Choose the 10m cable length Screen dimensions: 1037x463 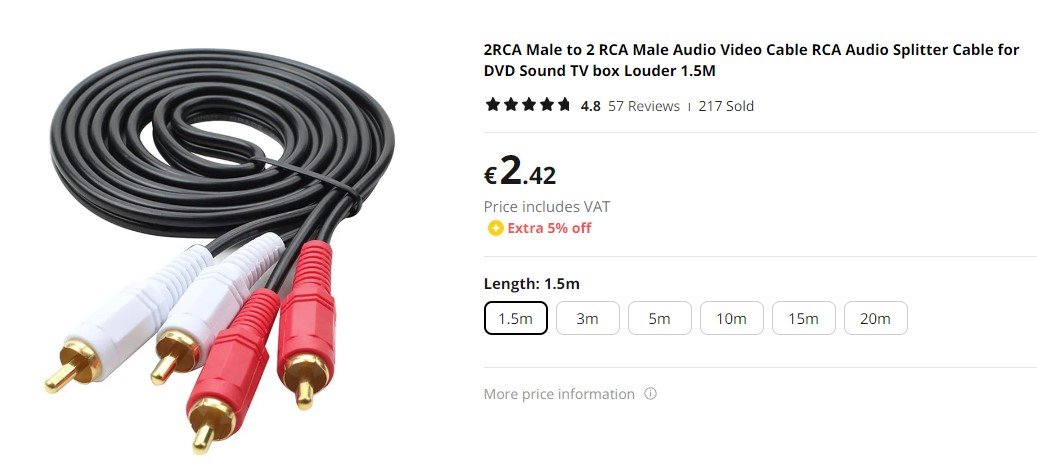click(x=732, y=318)
